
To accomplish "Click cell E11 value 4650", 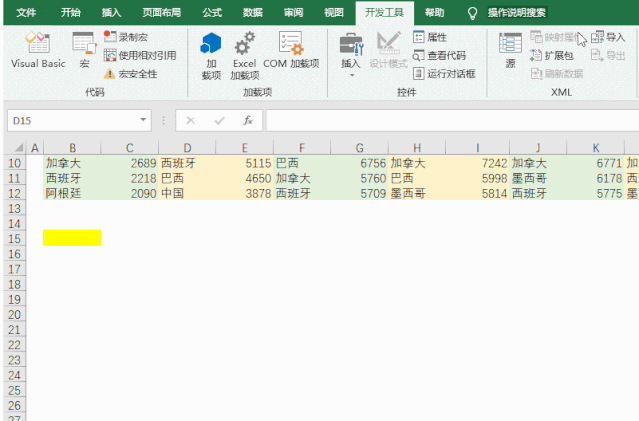I will tap(245, 178).
